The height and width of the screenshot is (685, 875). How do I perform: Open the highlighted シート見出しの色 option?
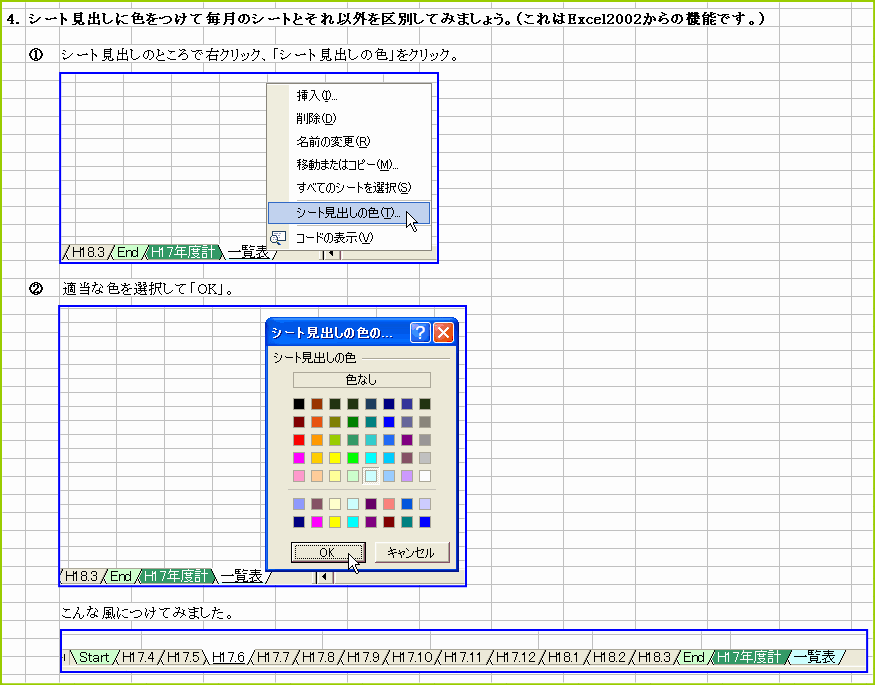point(340,212)
